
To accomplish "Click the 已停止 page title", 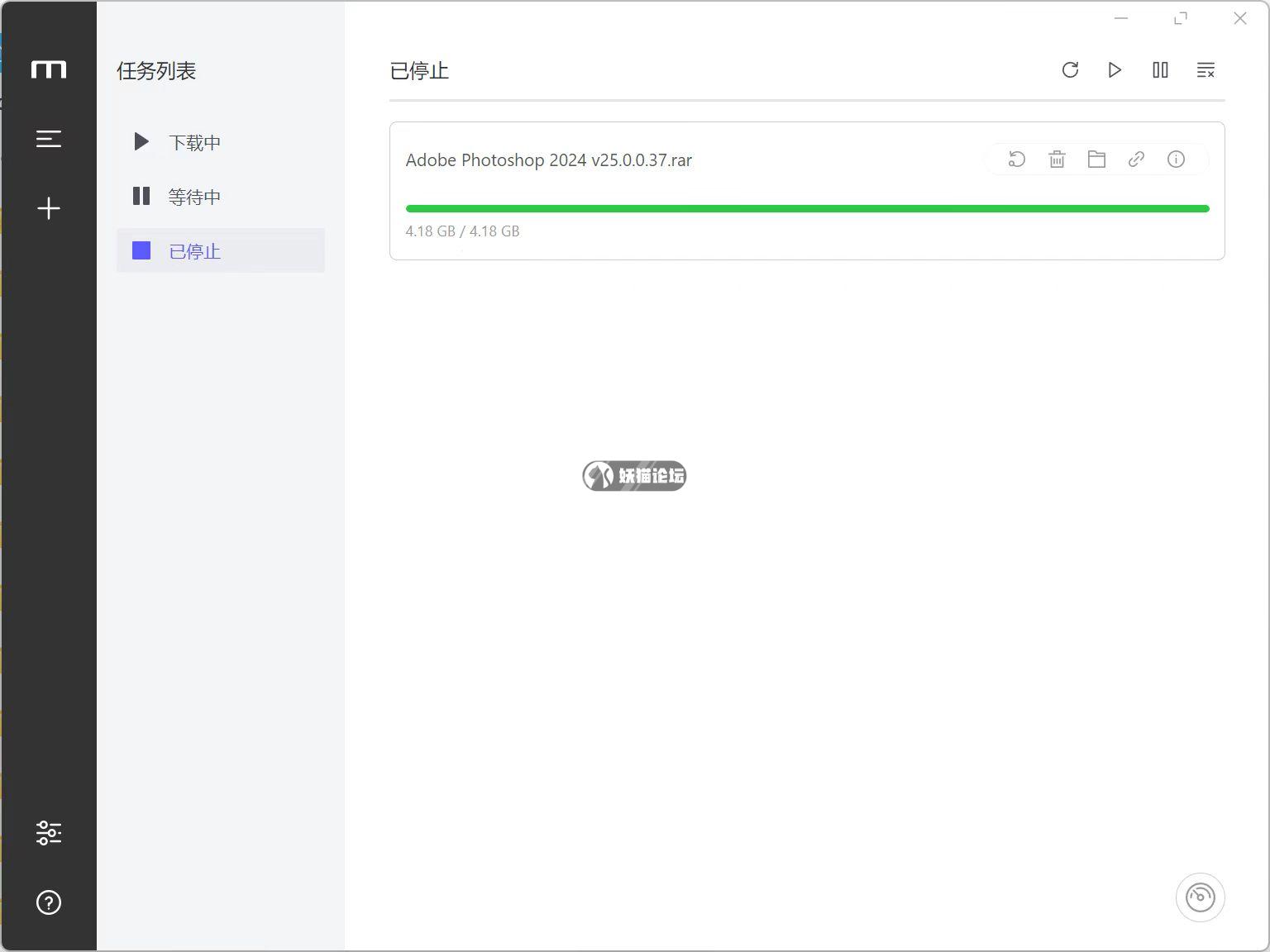I will coord(419,71).
